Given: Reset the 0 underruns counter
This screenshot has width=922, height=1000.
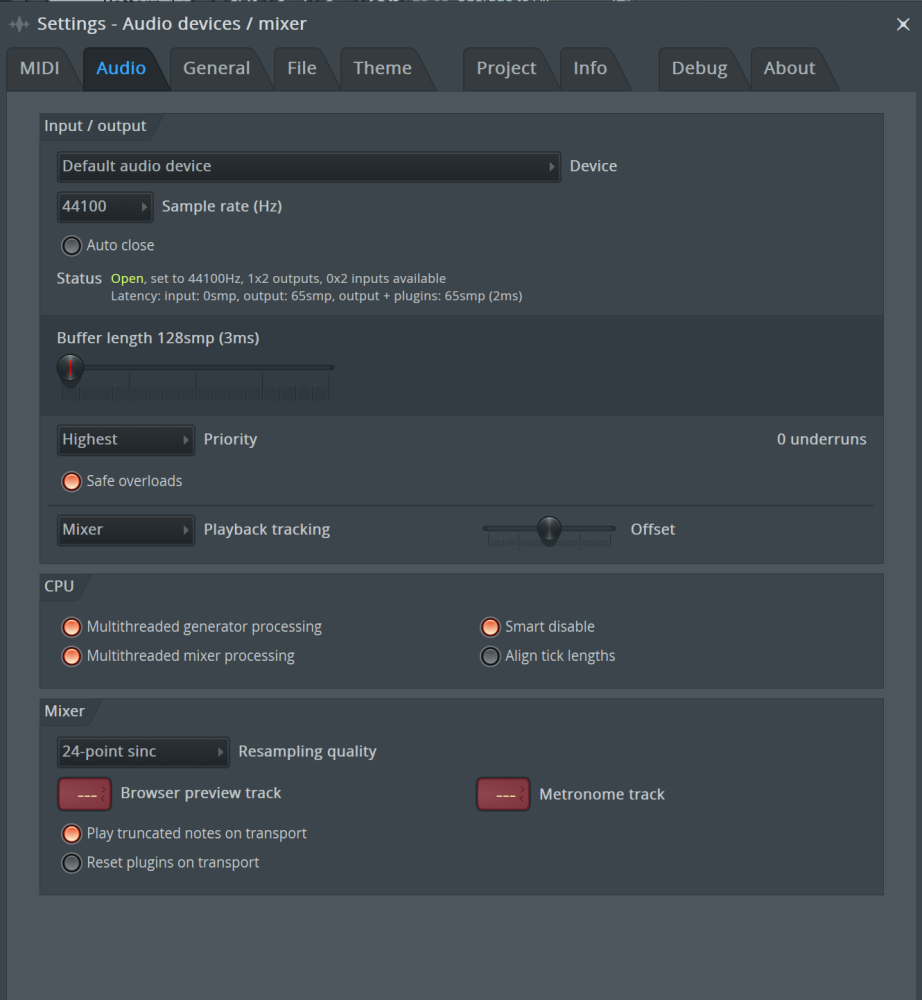Looking at the screenshot, I should click(821, 439).
